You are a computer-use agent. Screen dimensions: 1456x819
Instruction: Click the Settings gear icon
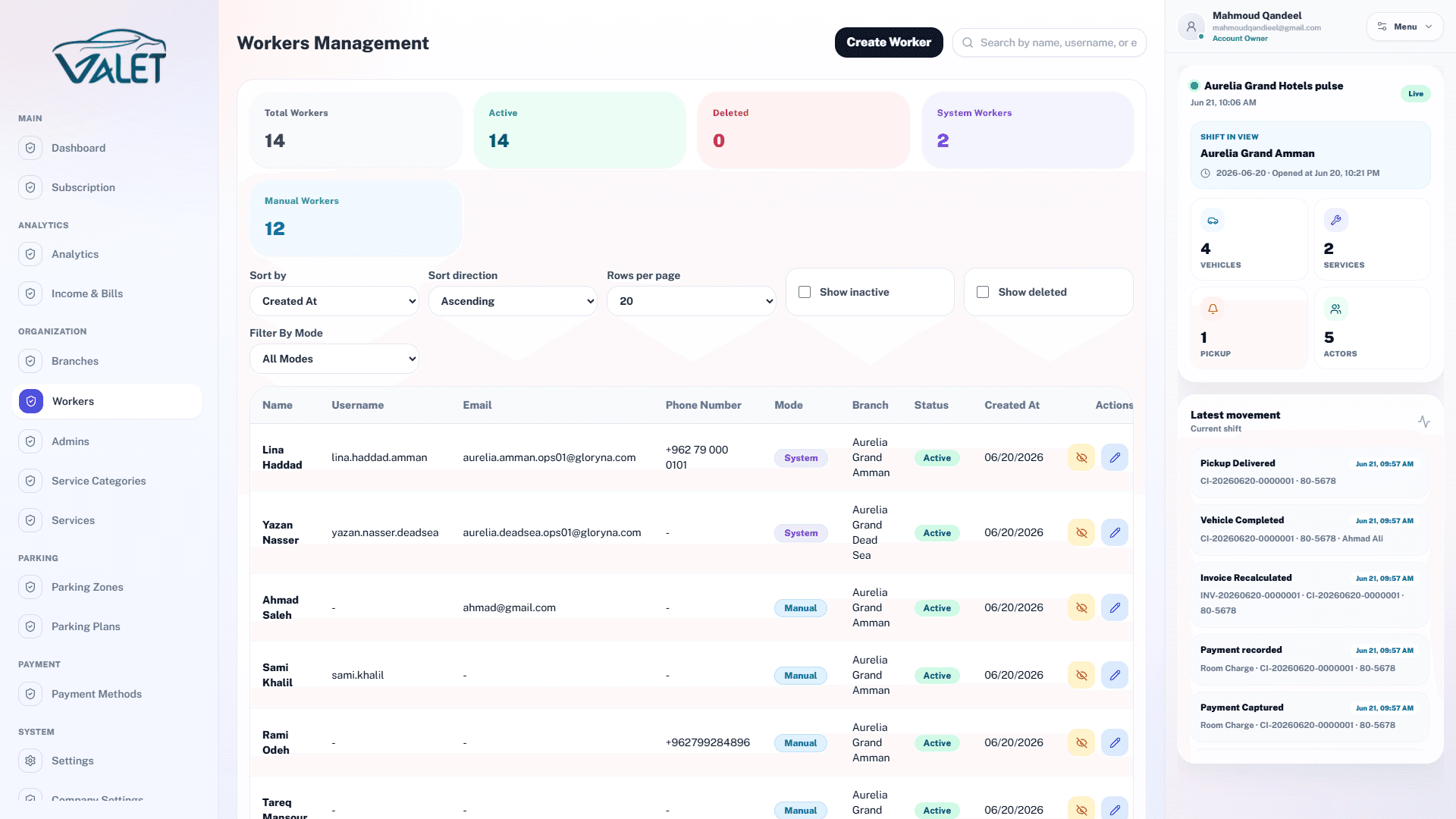click(30, 761)
